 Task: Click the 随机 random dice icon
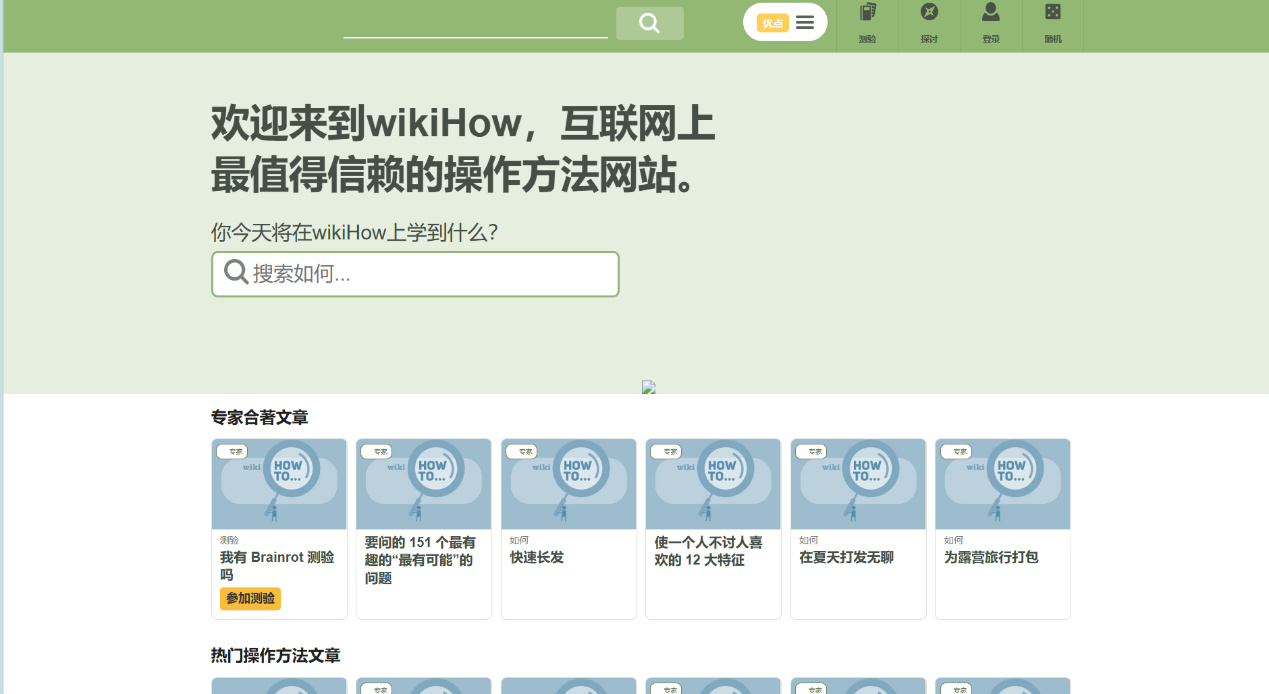[1053, 24]
